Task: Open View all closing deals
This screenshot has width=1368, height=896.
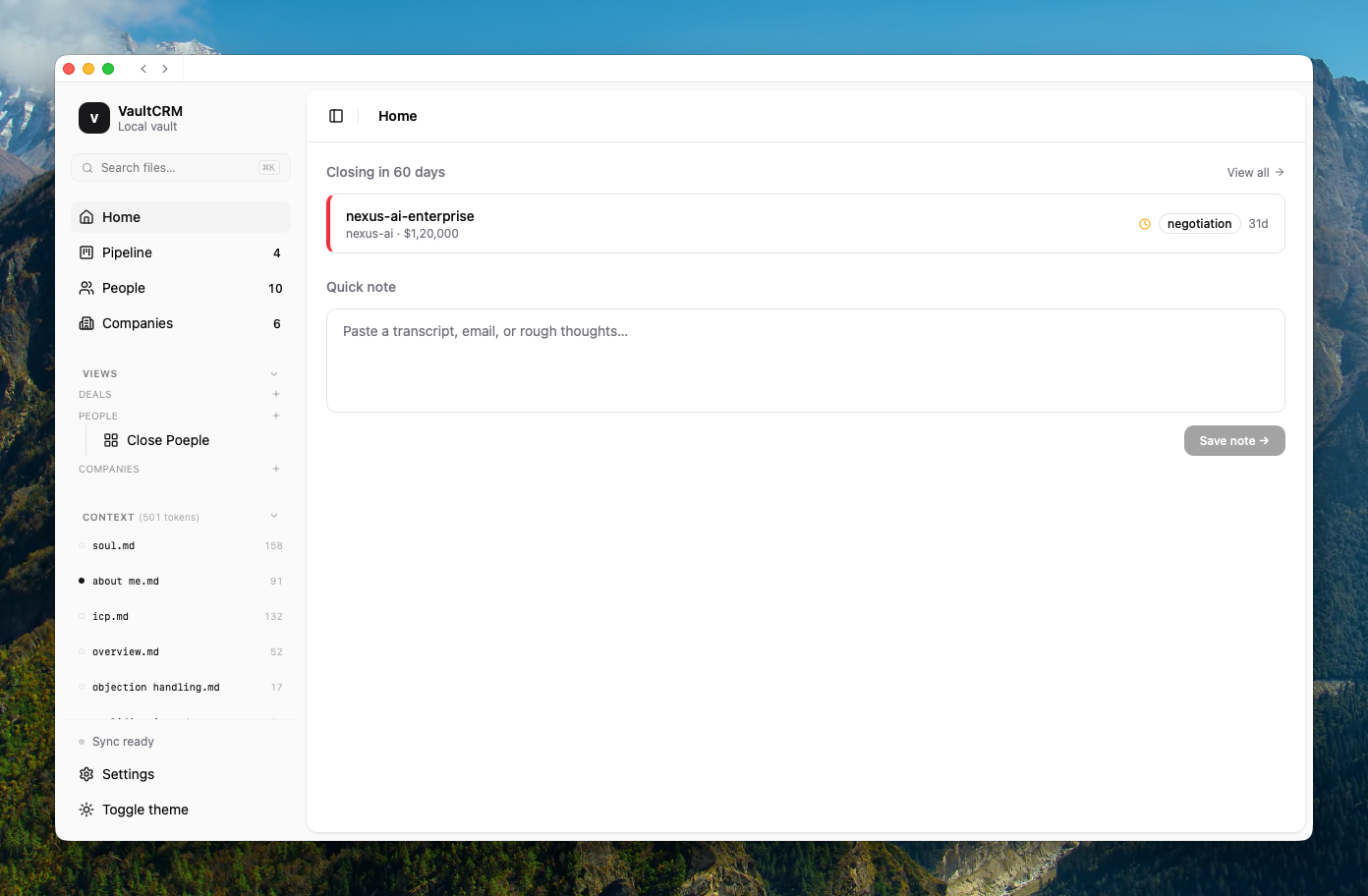Action: (x=1255, y=172)
